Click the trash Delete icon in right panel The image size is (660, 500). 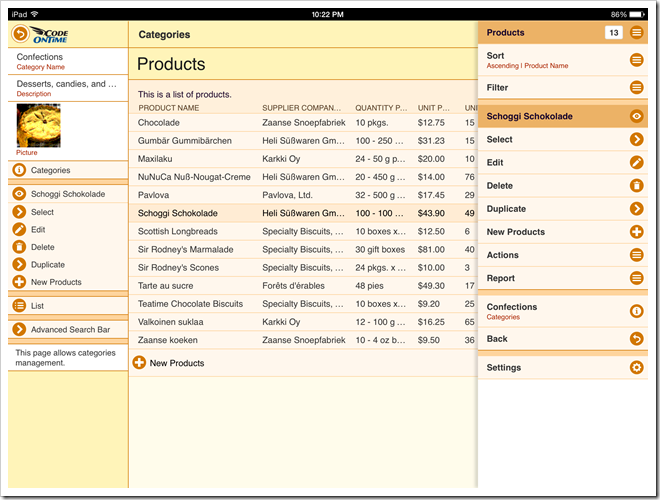[x=636, y=185]
